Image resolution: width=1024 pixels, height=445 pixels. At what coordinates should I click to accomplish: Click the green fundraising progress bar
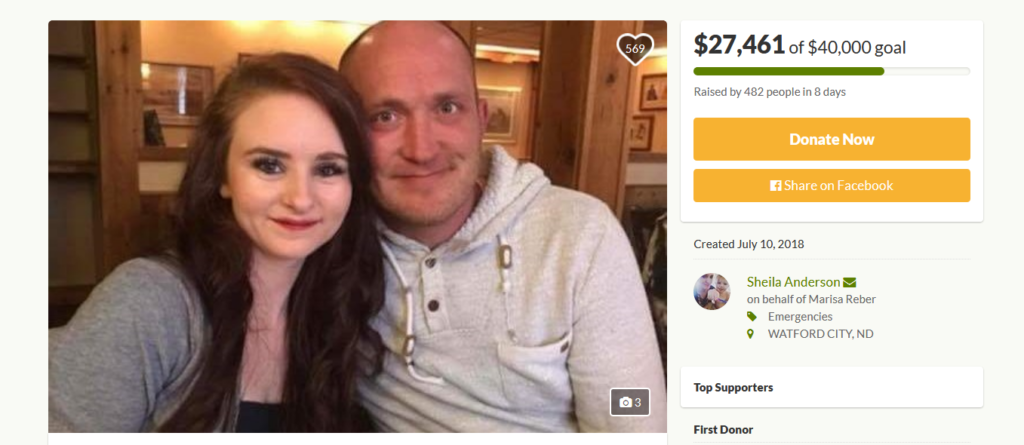tap(831, 71)
